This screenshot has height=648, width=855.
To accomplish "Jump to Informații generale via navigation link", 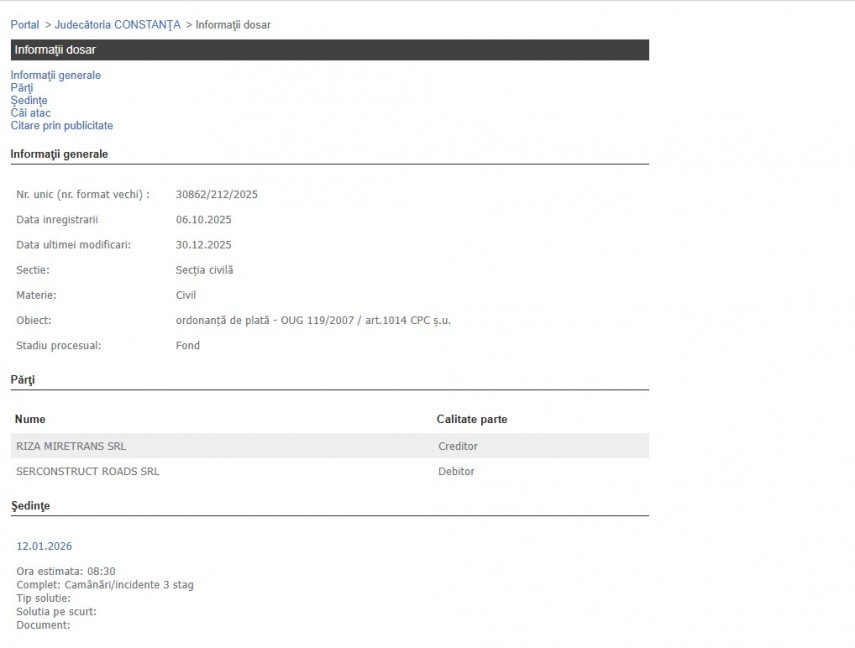I will (55, 75).
